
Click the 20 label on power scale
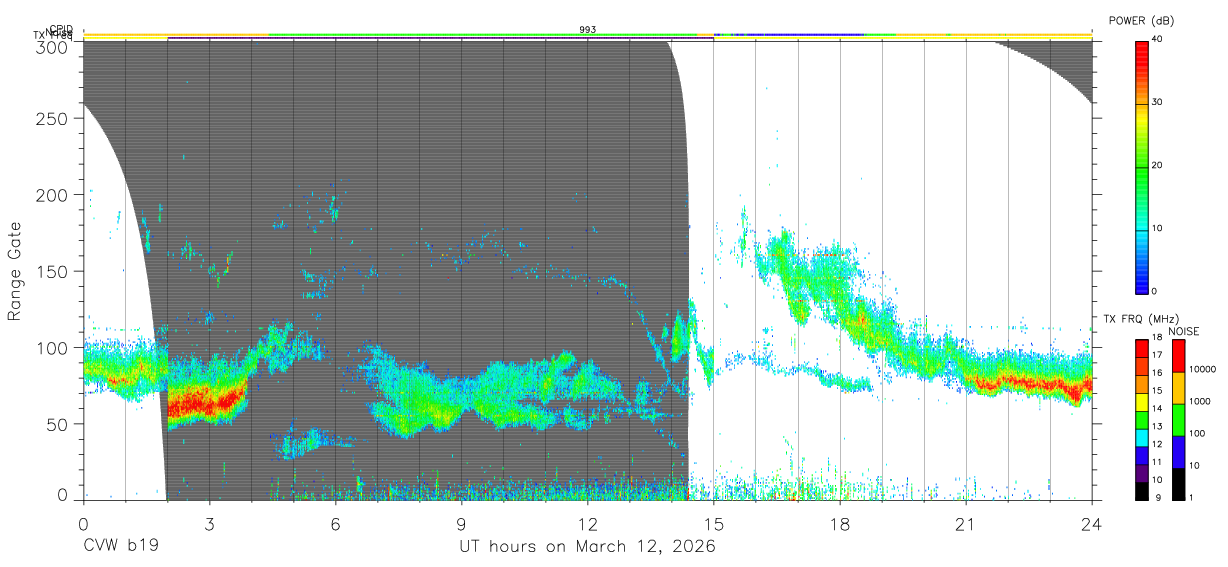pos(1156,166)
